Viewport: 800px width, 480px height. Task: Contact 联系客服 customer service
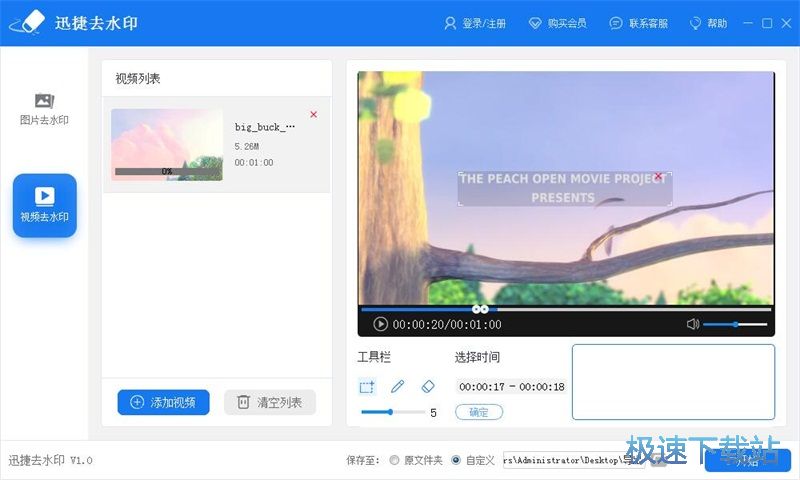(x=639, y=23)
